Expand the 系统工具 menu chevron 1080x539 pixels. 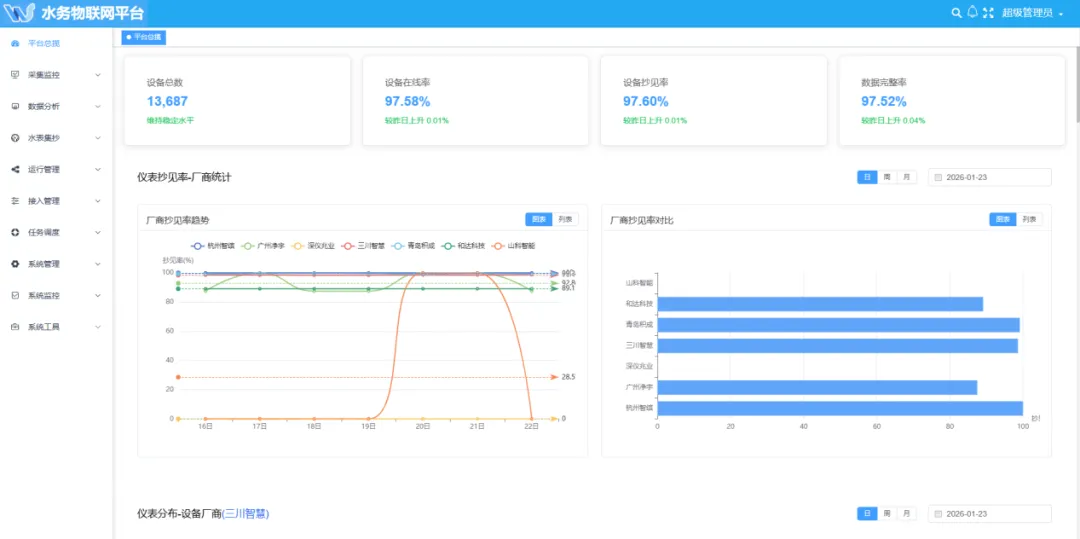coord(98,327)
